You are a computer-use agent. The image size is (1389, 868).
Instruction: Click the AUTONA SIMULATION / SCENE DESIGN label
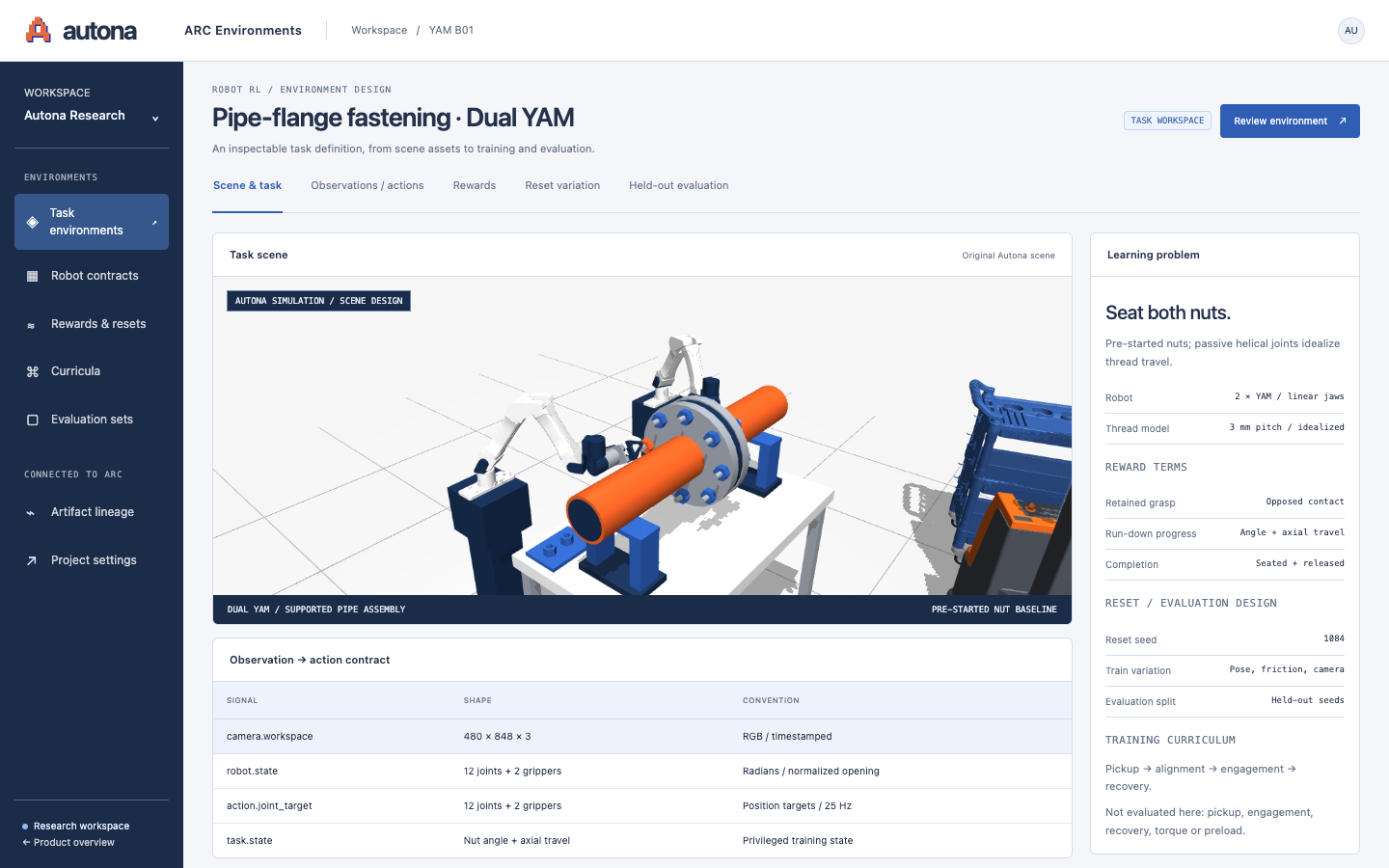click(x=318, y=301)
